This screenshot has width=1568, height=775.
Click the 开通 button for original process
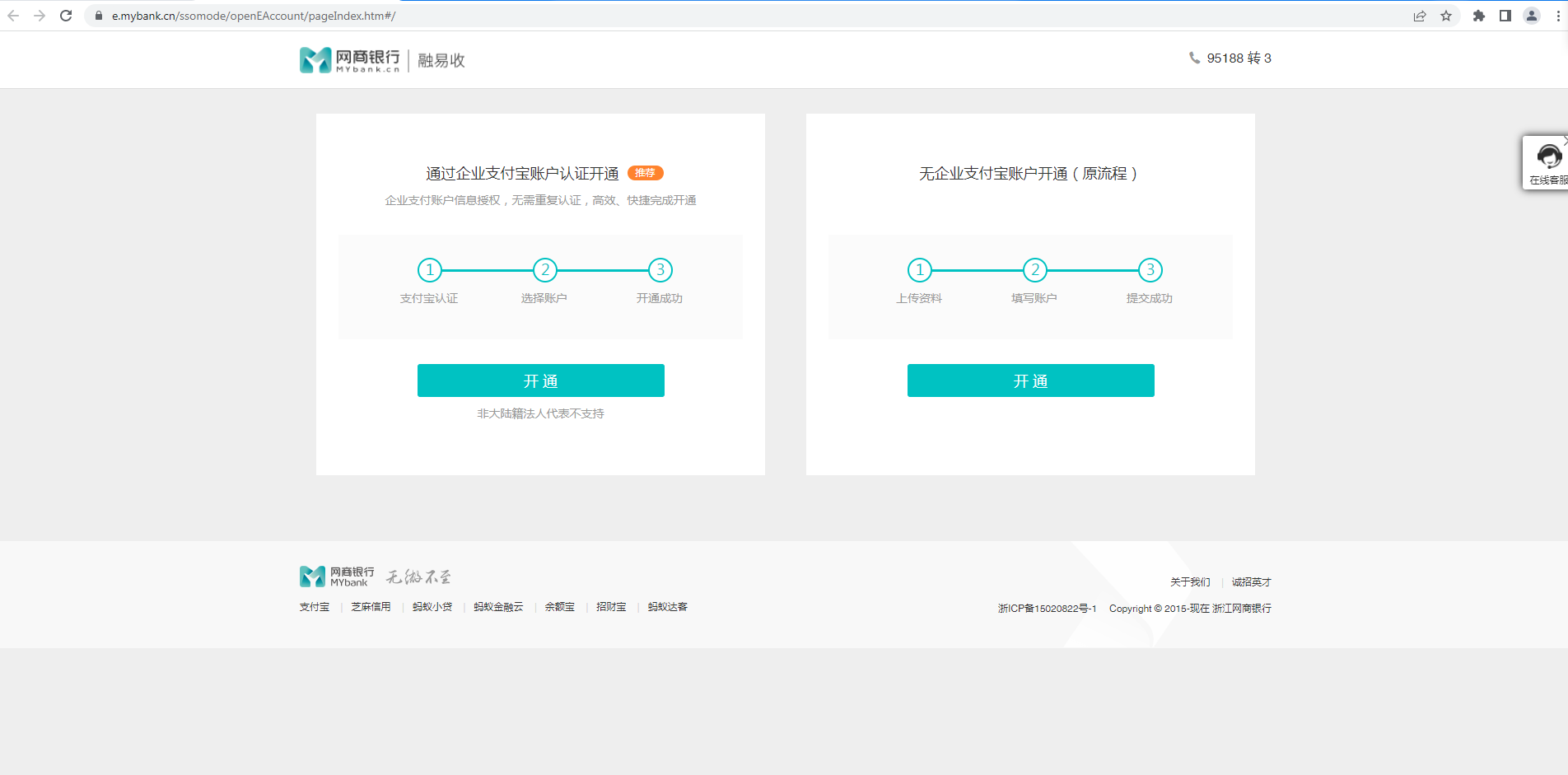[x=1031, y=380]
